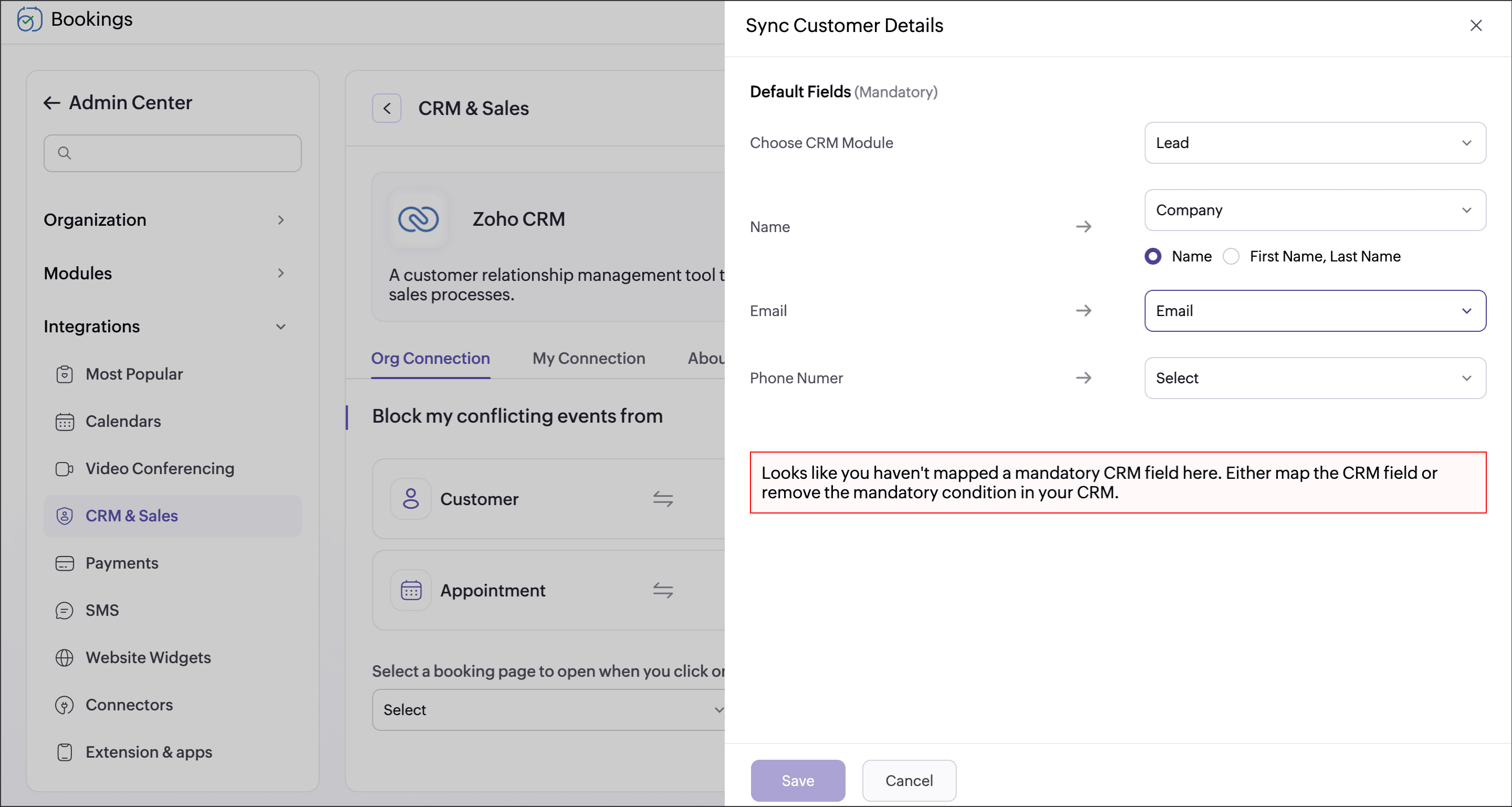1512x807 pixels.
Task: Open the Company name mapping dropdown
Action: pos(1315,210)
